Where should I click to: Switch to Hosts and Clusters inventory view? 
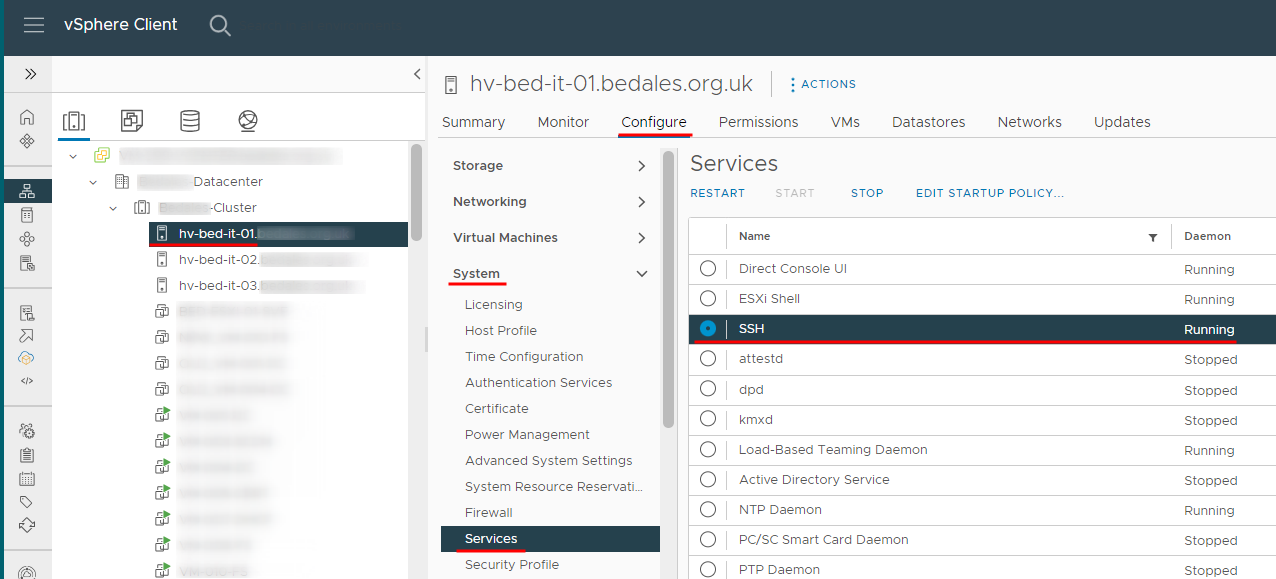(x=73, y=121)
